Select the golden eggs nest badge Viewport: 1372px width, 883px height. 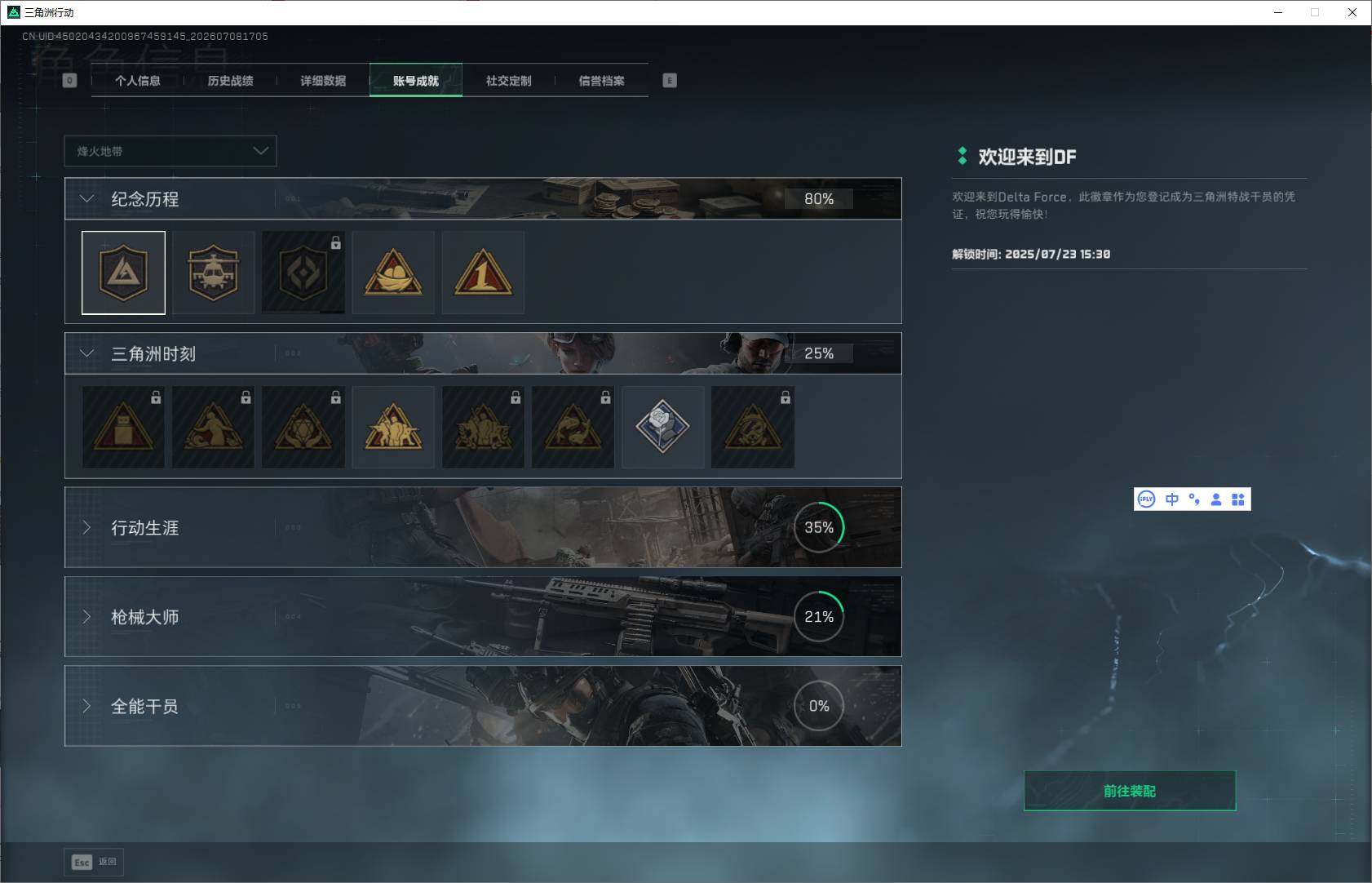tap(393, 273)
